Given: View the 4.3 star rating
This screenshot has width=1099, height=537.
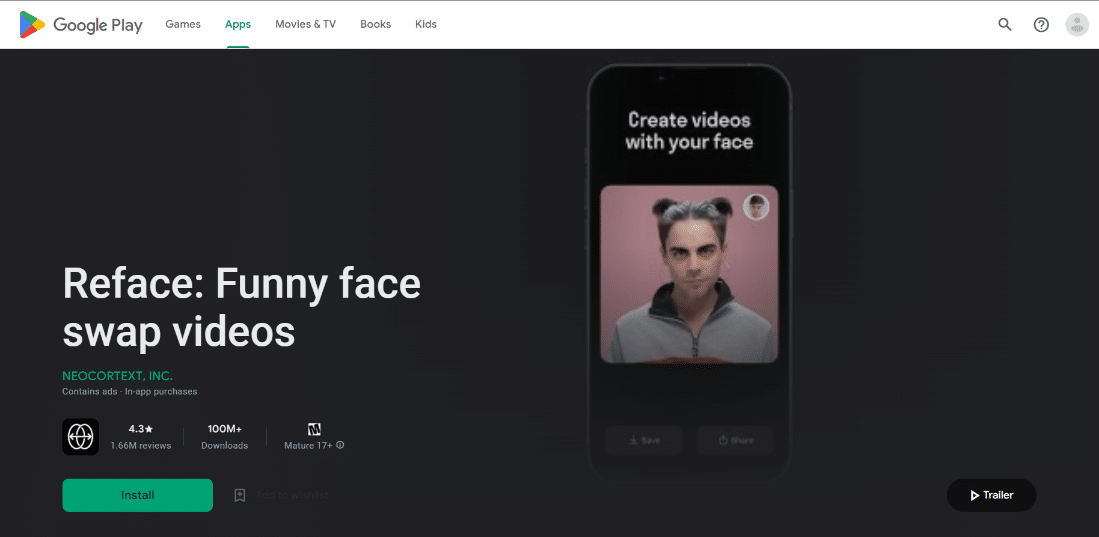Looking at the screenshot, I should click(x=141, y=428).
